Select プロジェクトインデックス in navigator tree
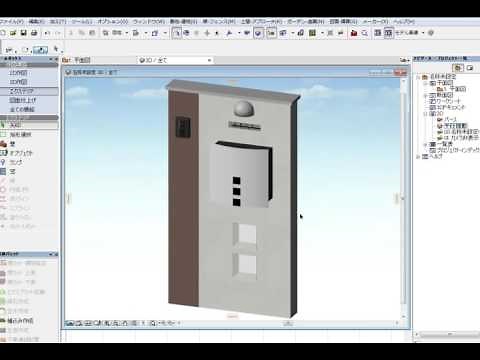480x360 pixels. (x=458, y=150)
